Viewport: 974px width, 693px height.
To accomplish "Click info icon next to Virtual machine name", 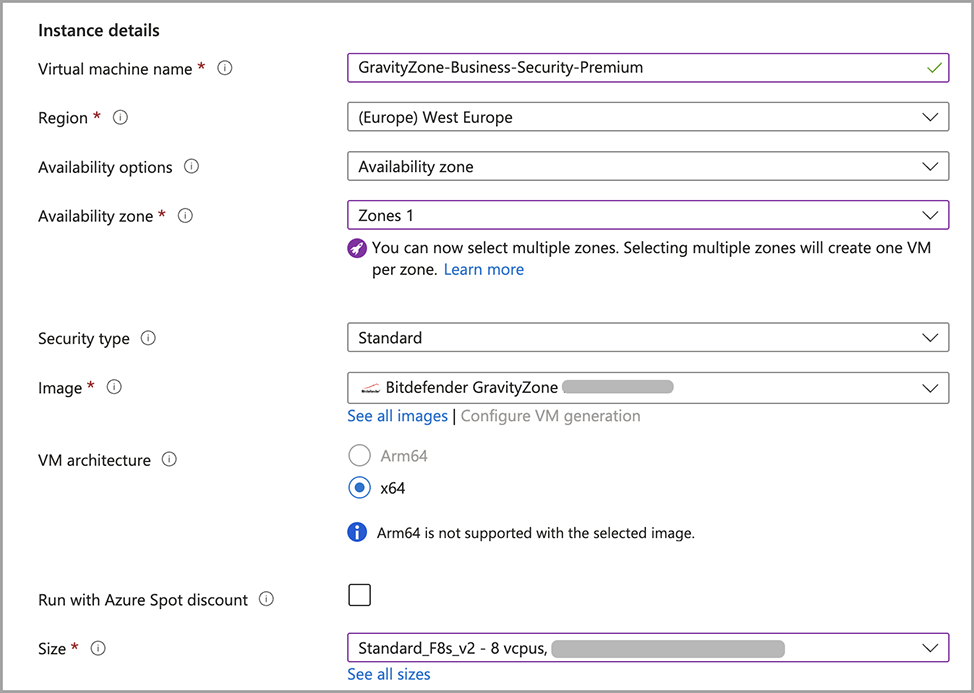I will coord(225,69).
